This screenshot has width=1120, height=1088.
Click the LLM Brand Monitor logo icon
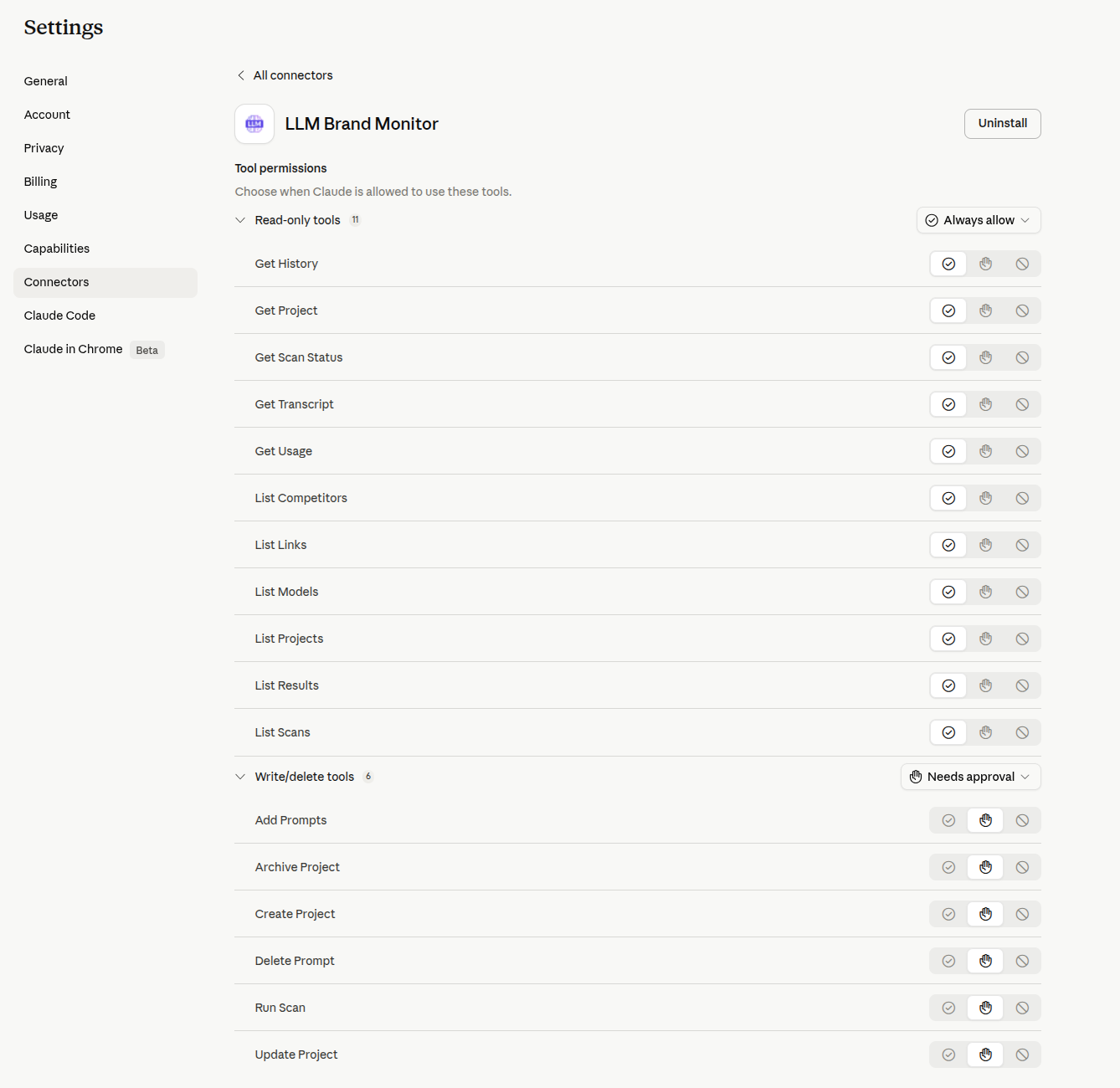(254, 124)
